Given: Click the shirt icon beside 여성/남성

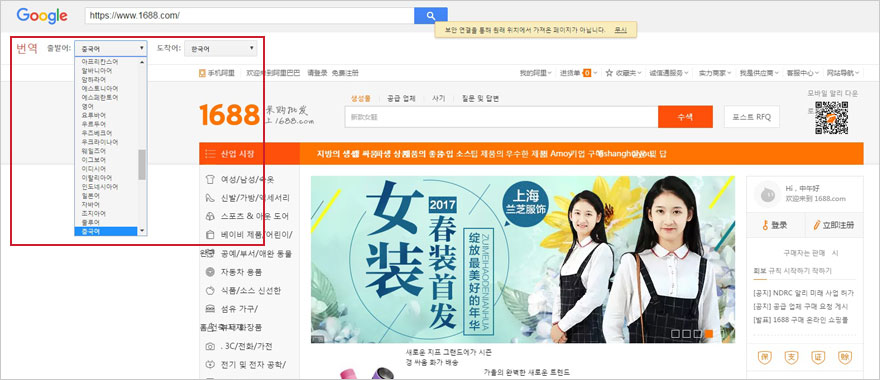Looking at the screenshot, I should pos(210,180).
